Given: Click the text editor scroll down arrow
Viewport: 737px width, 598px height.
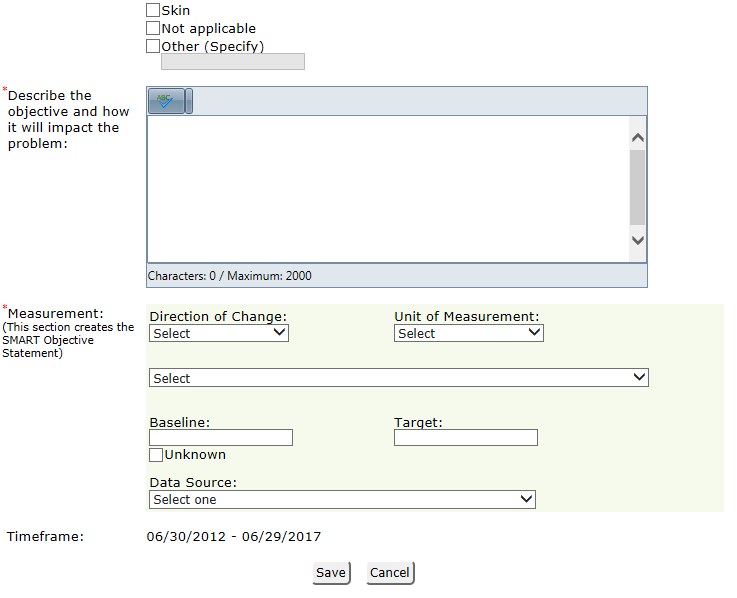Looking at the screenshot, I should (637, 240).
